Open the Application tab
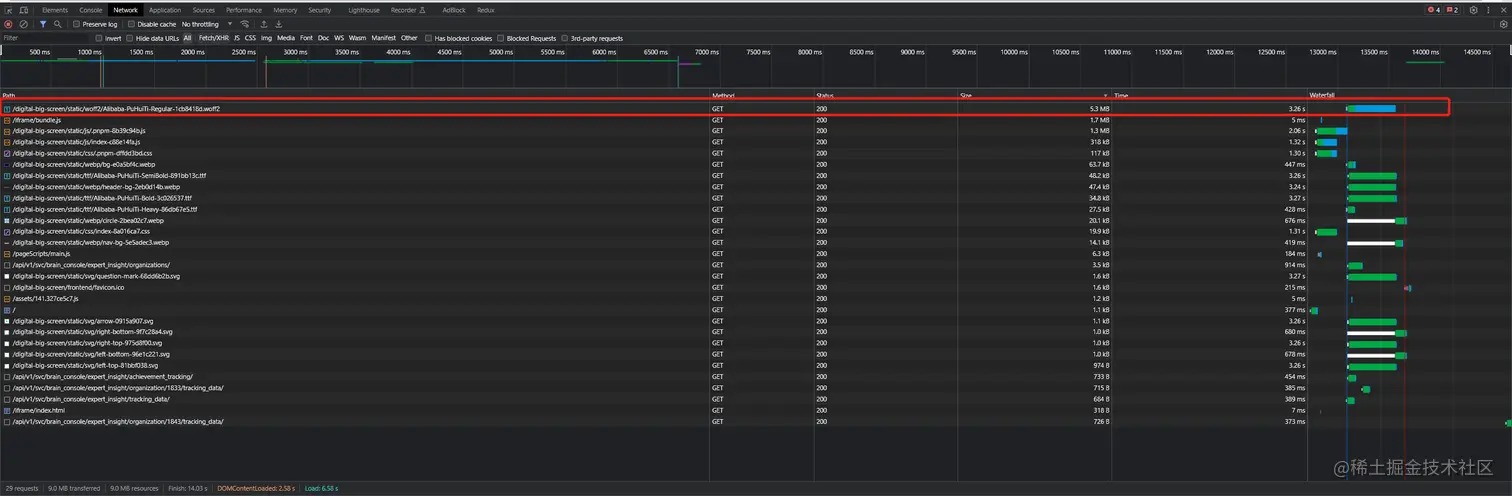This screenshot has width=1512, height=496. (x=165, y=10)
